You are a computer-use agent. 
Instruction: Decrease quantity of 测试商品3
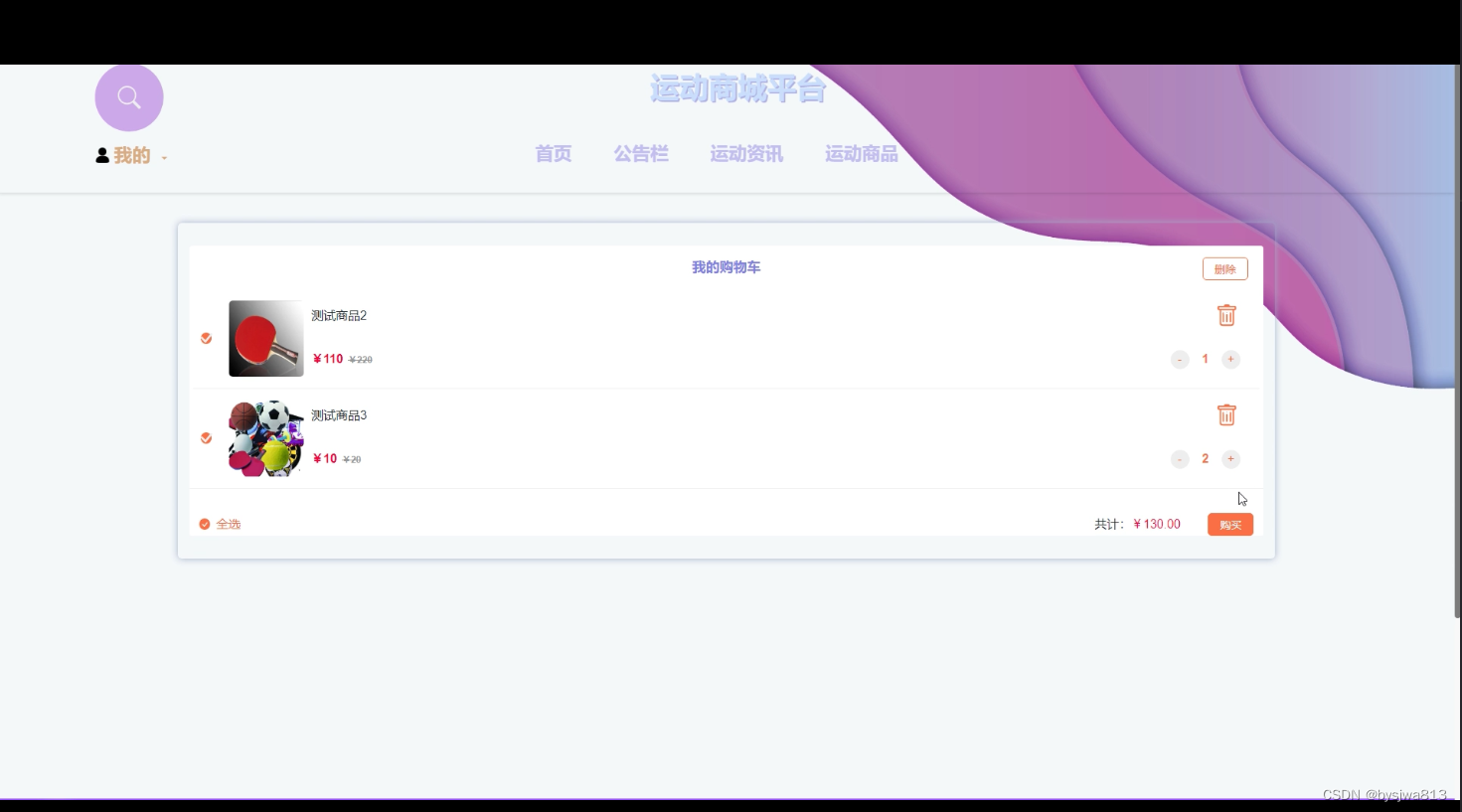[x=1180, y=458]
